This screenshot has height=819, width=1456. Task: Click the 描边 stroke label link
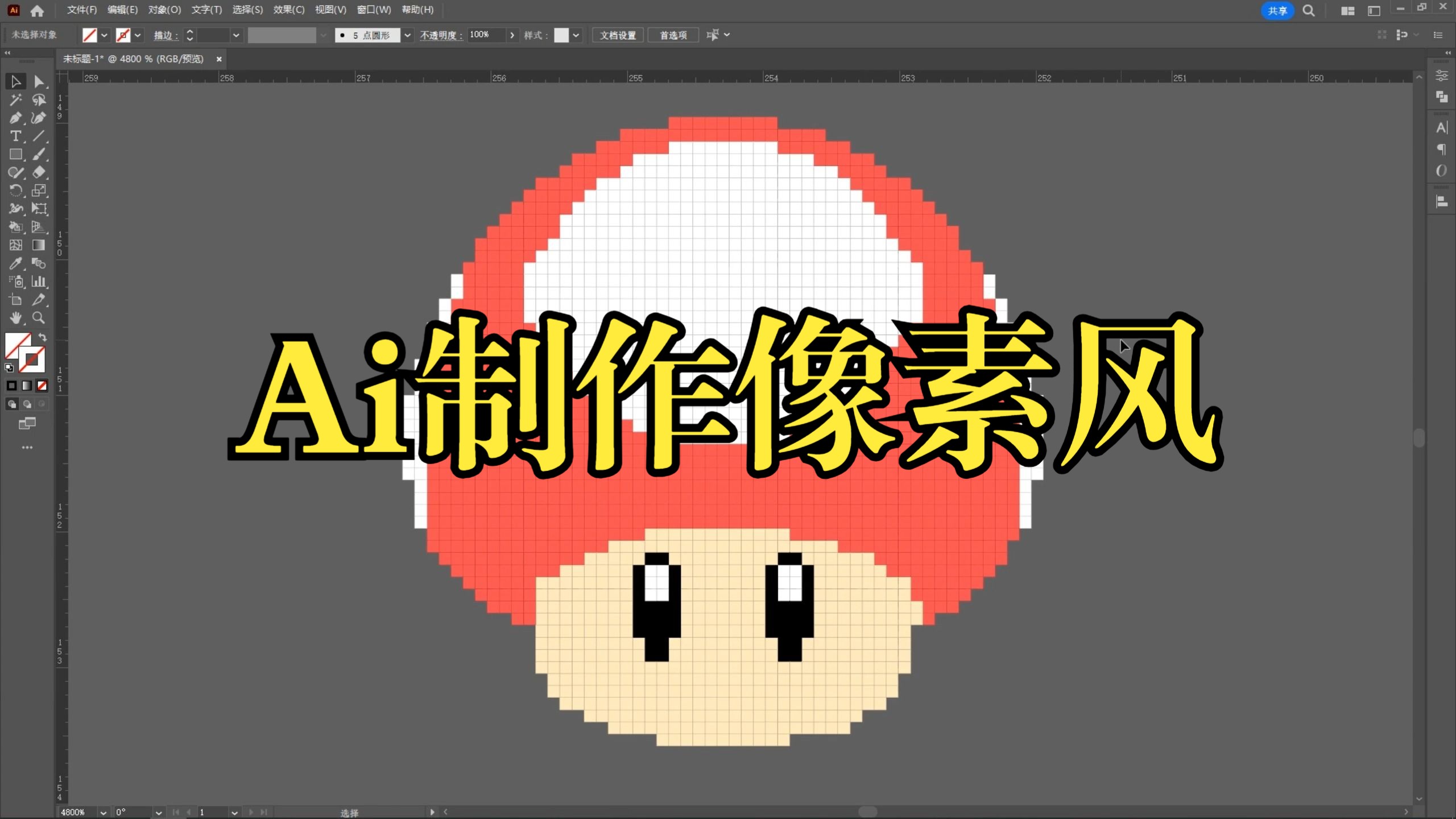(x=165, y=35)
